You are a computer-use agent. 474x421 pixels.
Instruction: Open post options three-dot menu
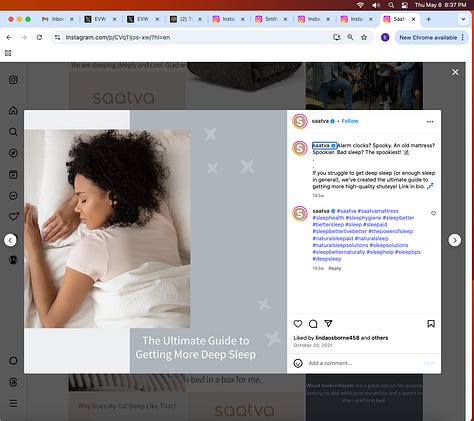[430, 122]
